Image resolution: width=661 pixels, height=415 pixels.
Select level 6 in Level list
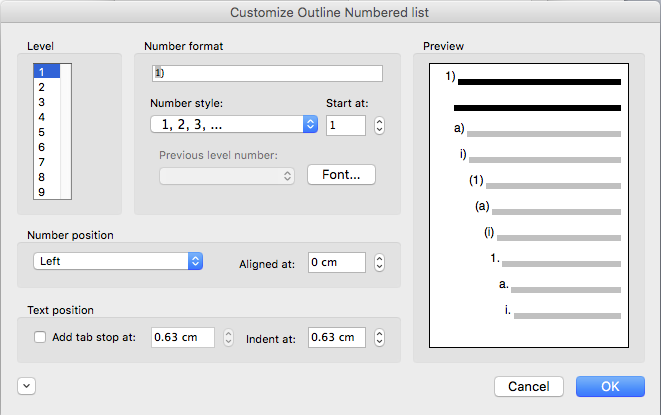(47, 147)
